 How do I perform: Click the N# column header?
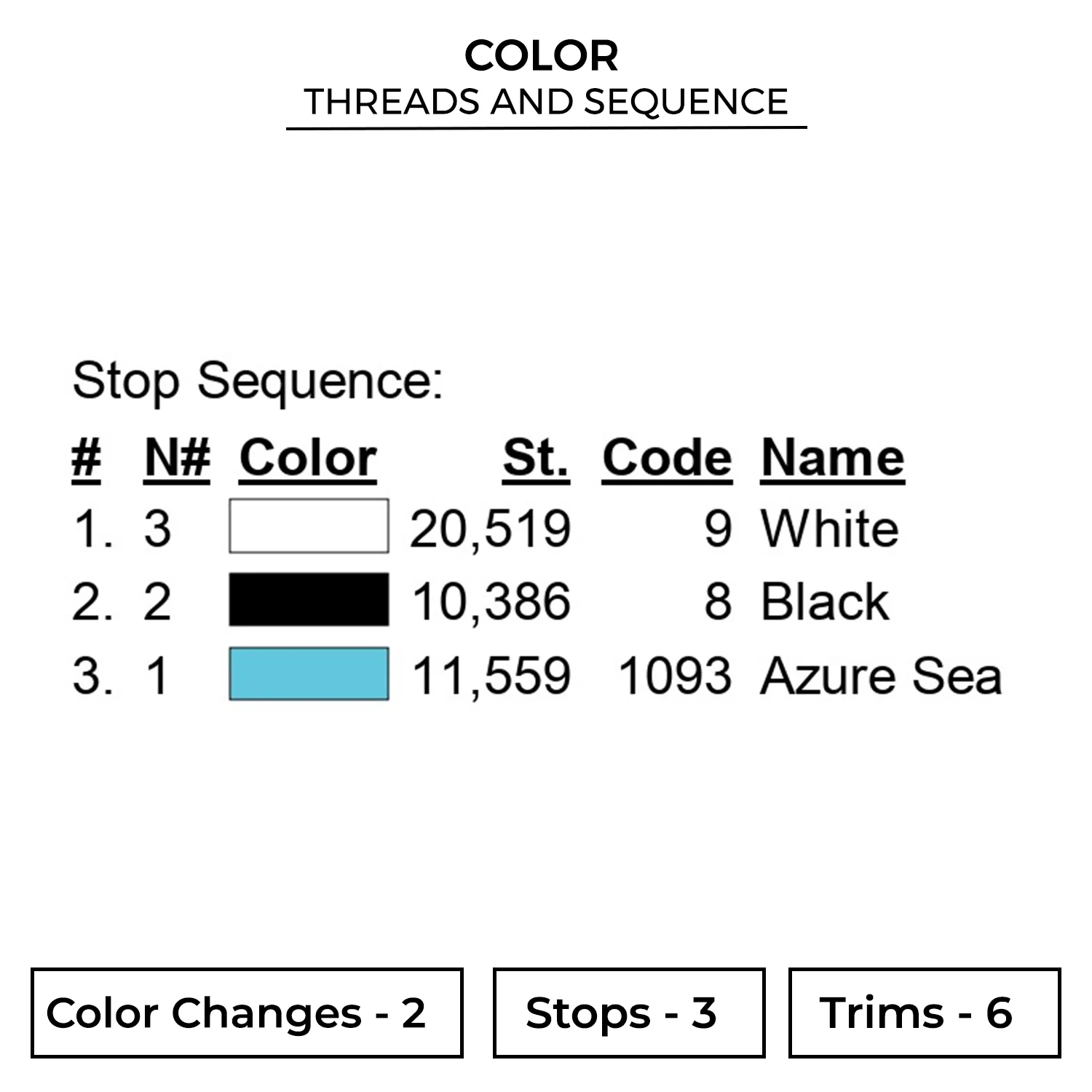coord(178,459)
